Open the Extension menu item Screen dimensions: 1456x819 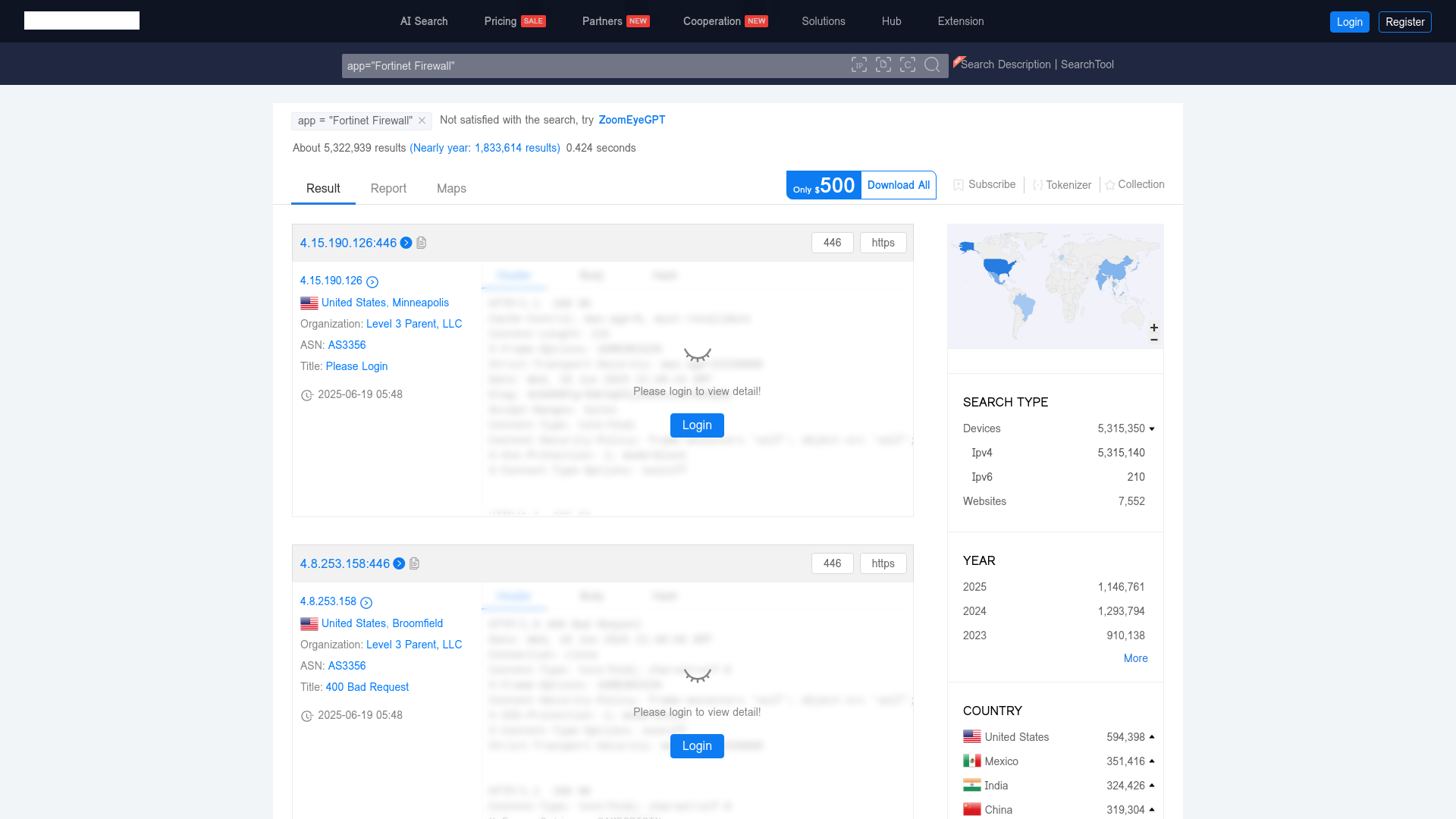961,21
